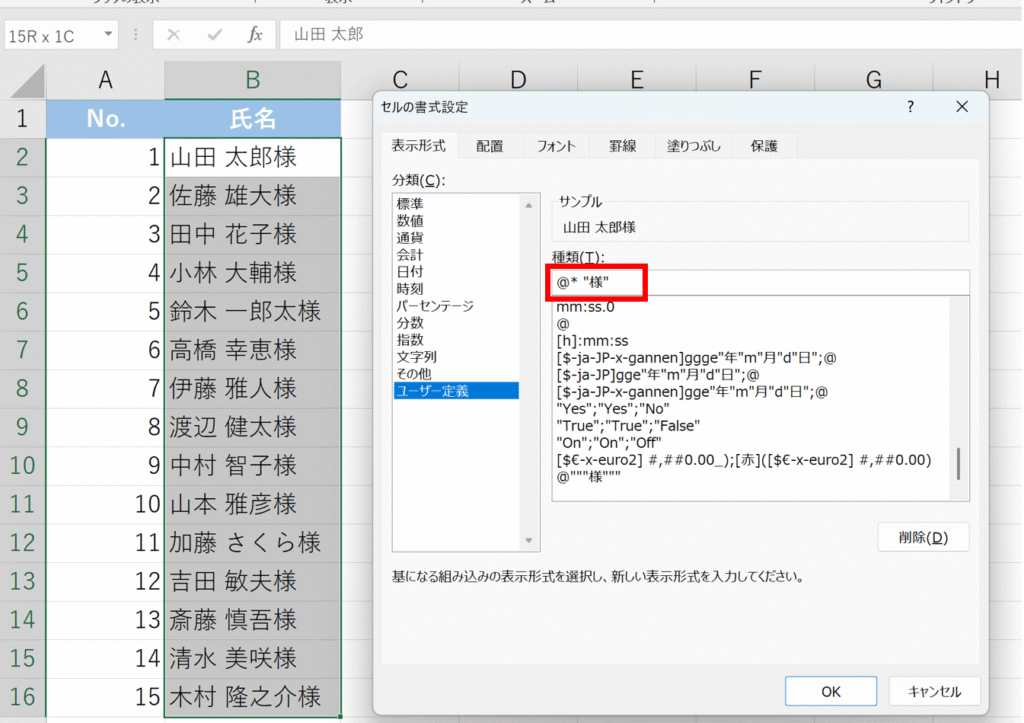
Task: Click the ? help icon in dialog
Action: 910,107
